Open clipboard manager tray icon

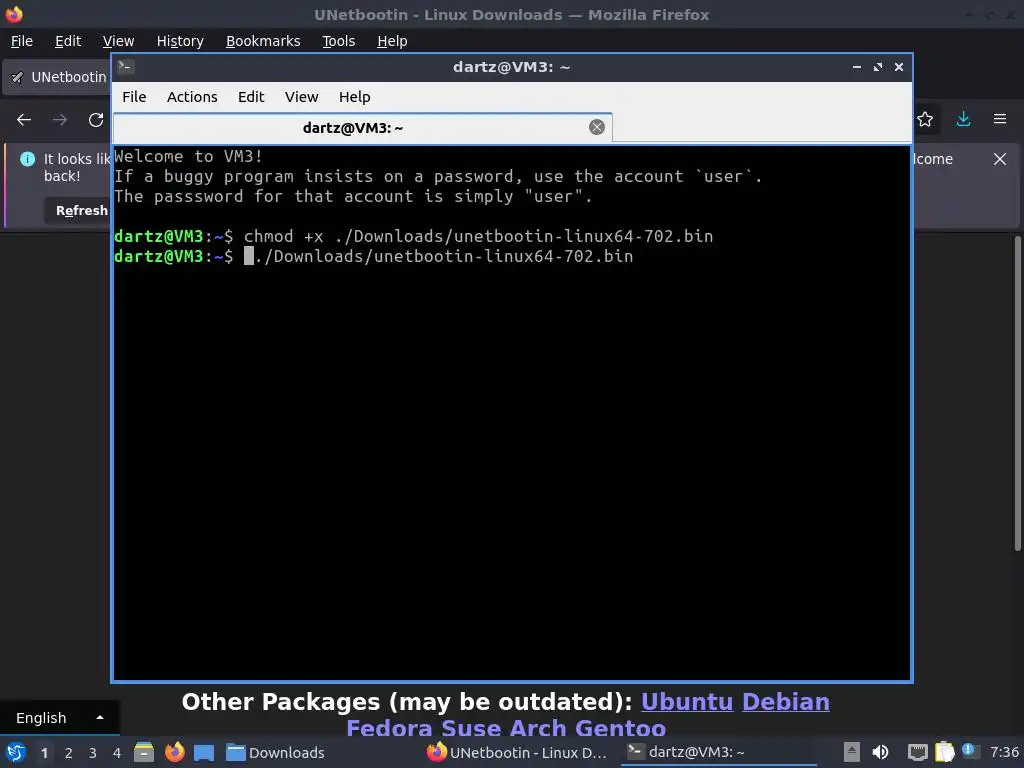[944, 752]
